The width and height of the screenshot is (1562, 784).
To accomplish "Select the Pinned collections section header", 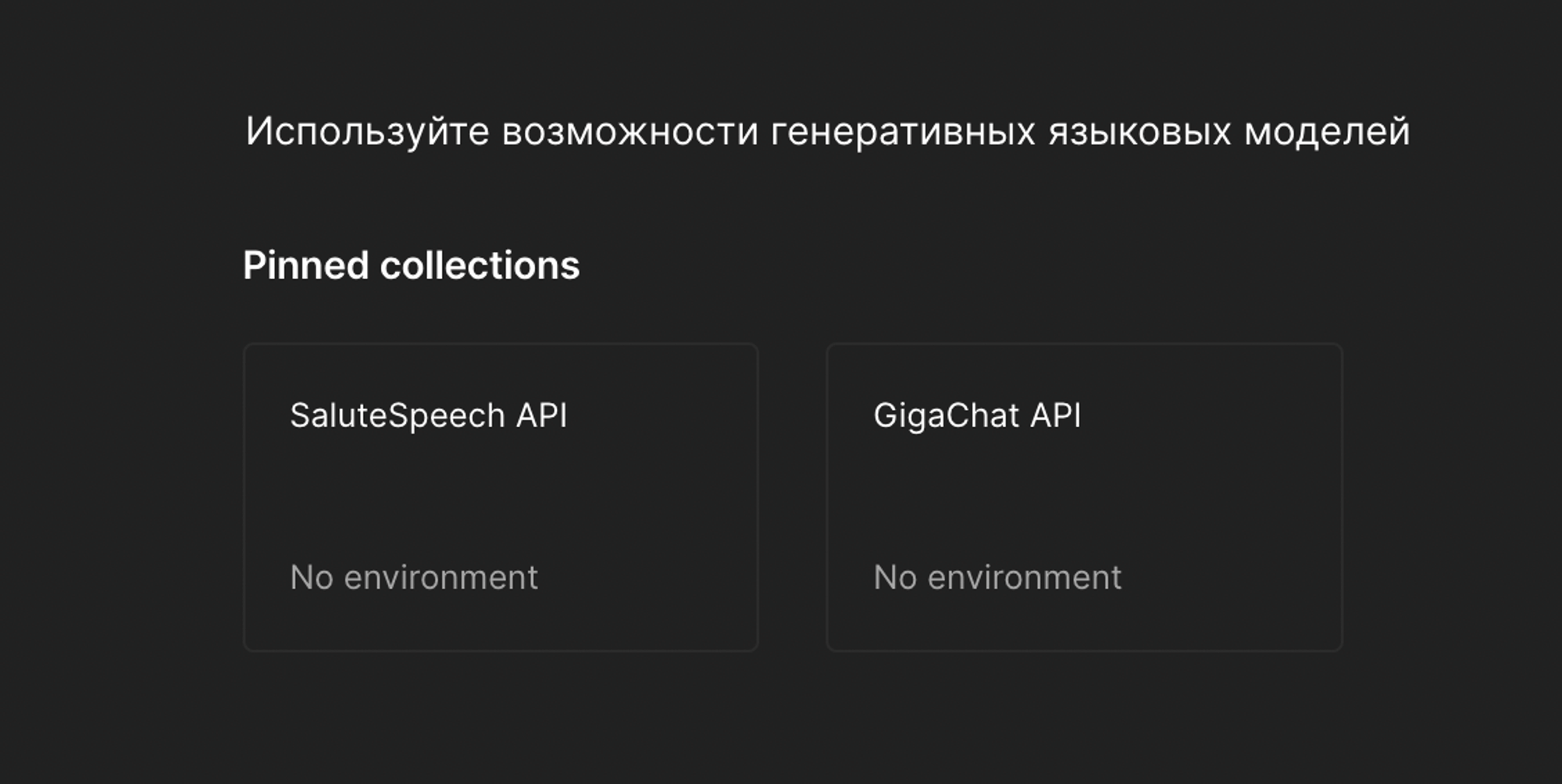I will (x=412, y=265).
